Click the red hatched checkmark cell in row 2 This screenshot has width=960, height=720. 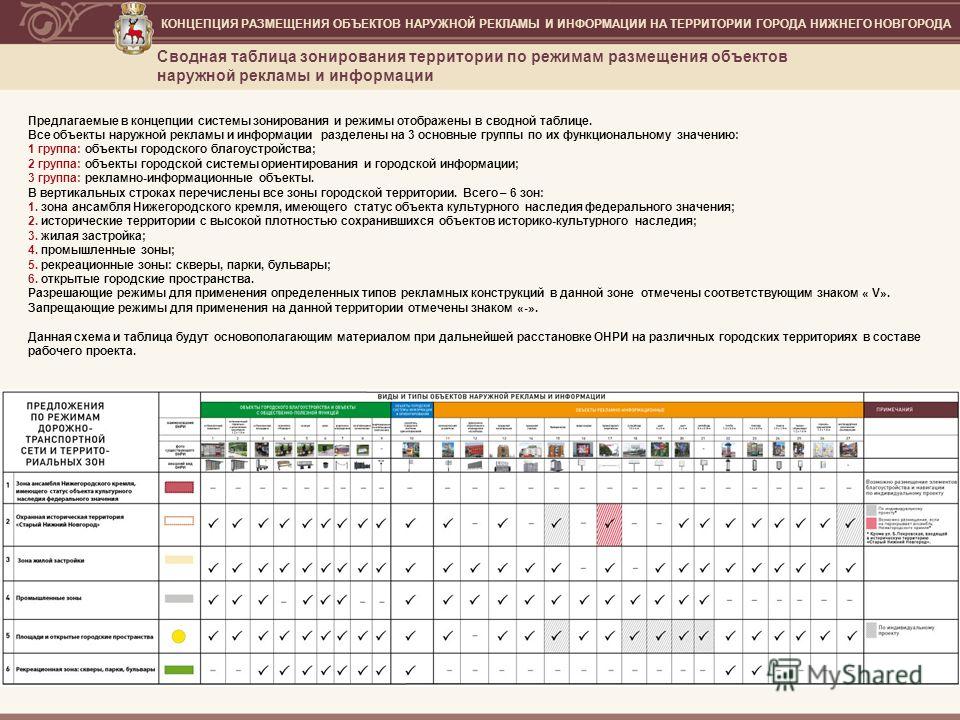(x=609, y=524)
